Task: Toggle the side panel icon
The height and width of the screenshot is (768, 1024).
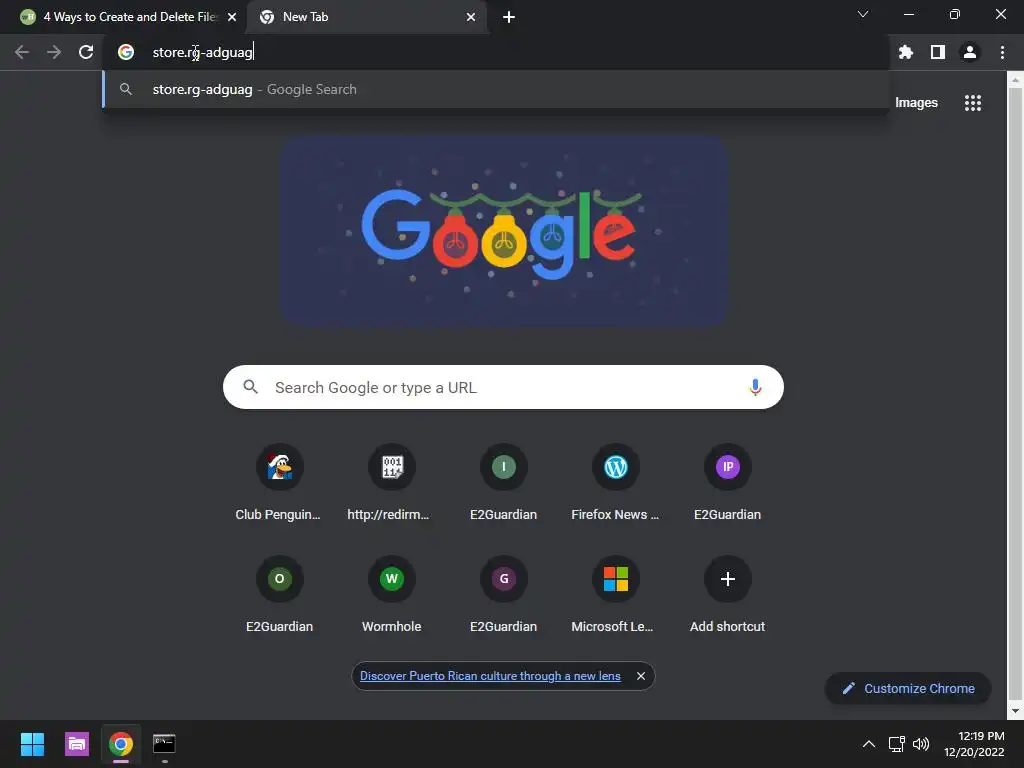Action: pos(938,52)
